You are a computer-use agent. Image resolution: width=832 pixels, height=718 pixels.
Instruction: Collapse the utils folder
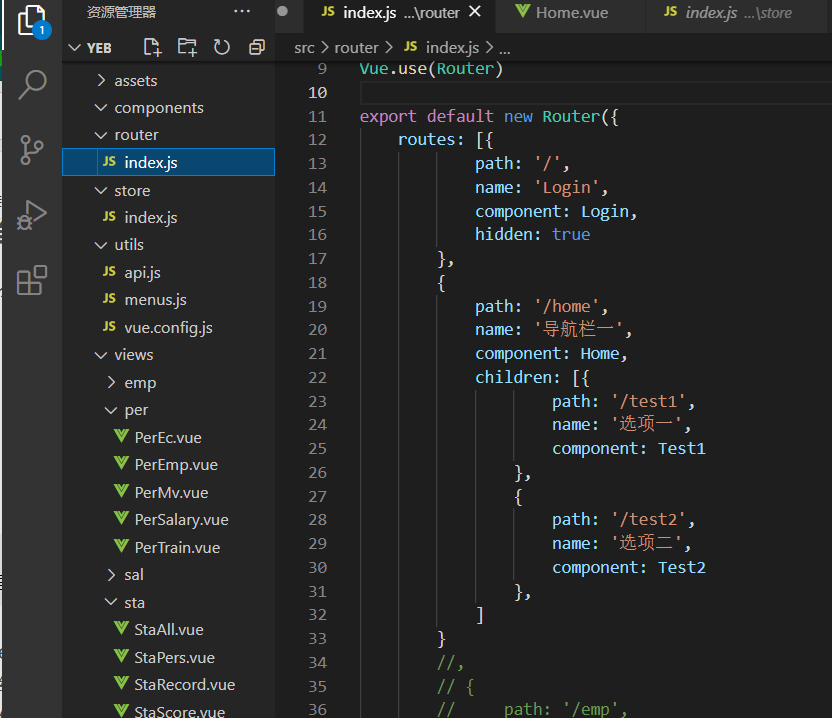click(x=101, y=245)
